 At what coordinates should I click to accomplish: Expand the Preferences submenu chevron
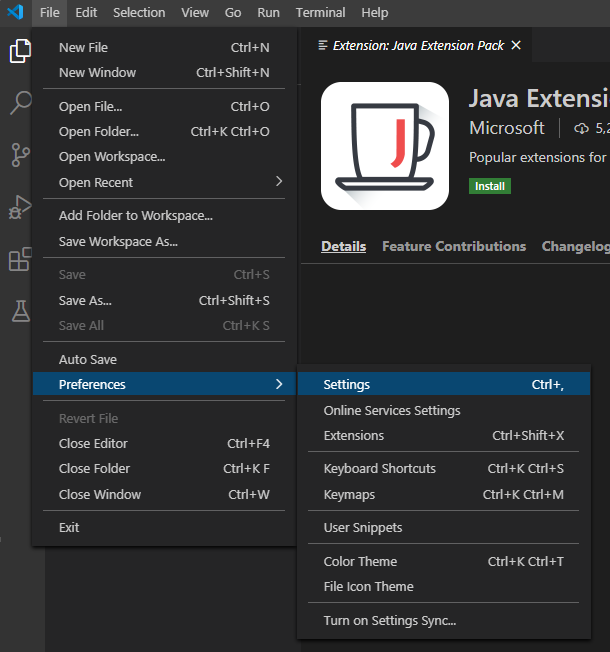279,384
